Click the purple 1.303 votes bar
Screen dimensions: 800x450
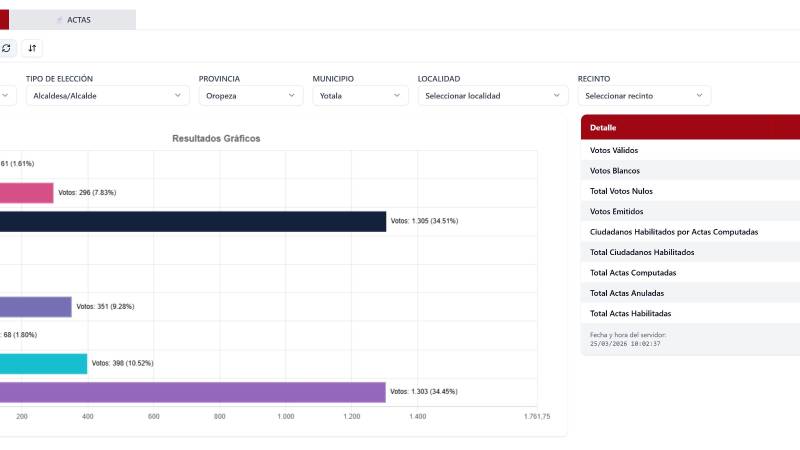192,392
